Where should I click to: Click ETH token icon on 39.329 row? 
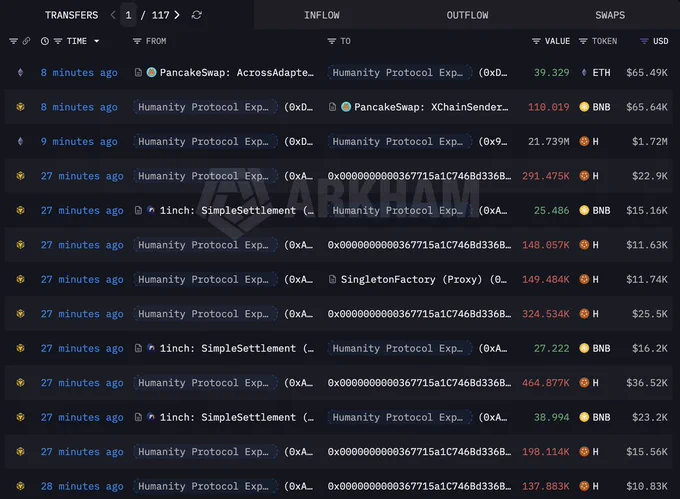(584, 72)
